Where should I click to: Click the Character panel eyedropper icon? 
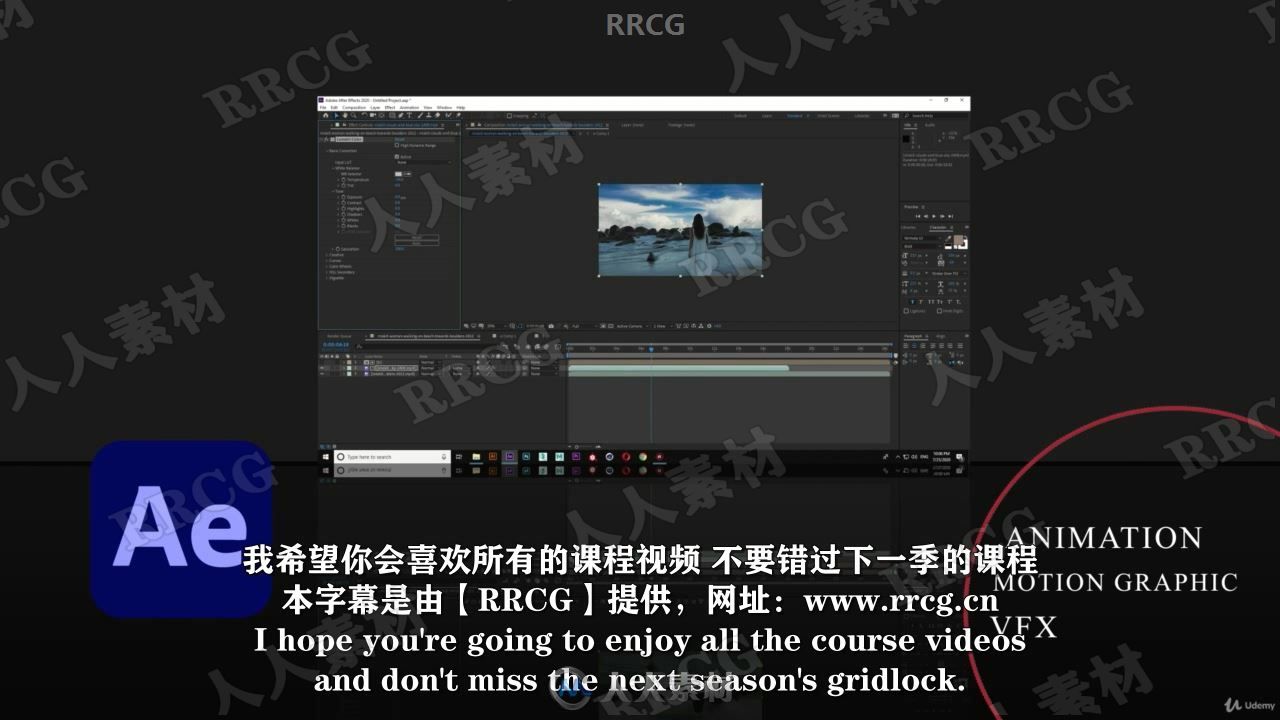[948, 238]
